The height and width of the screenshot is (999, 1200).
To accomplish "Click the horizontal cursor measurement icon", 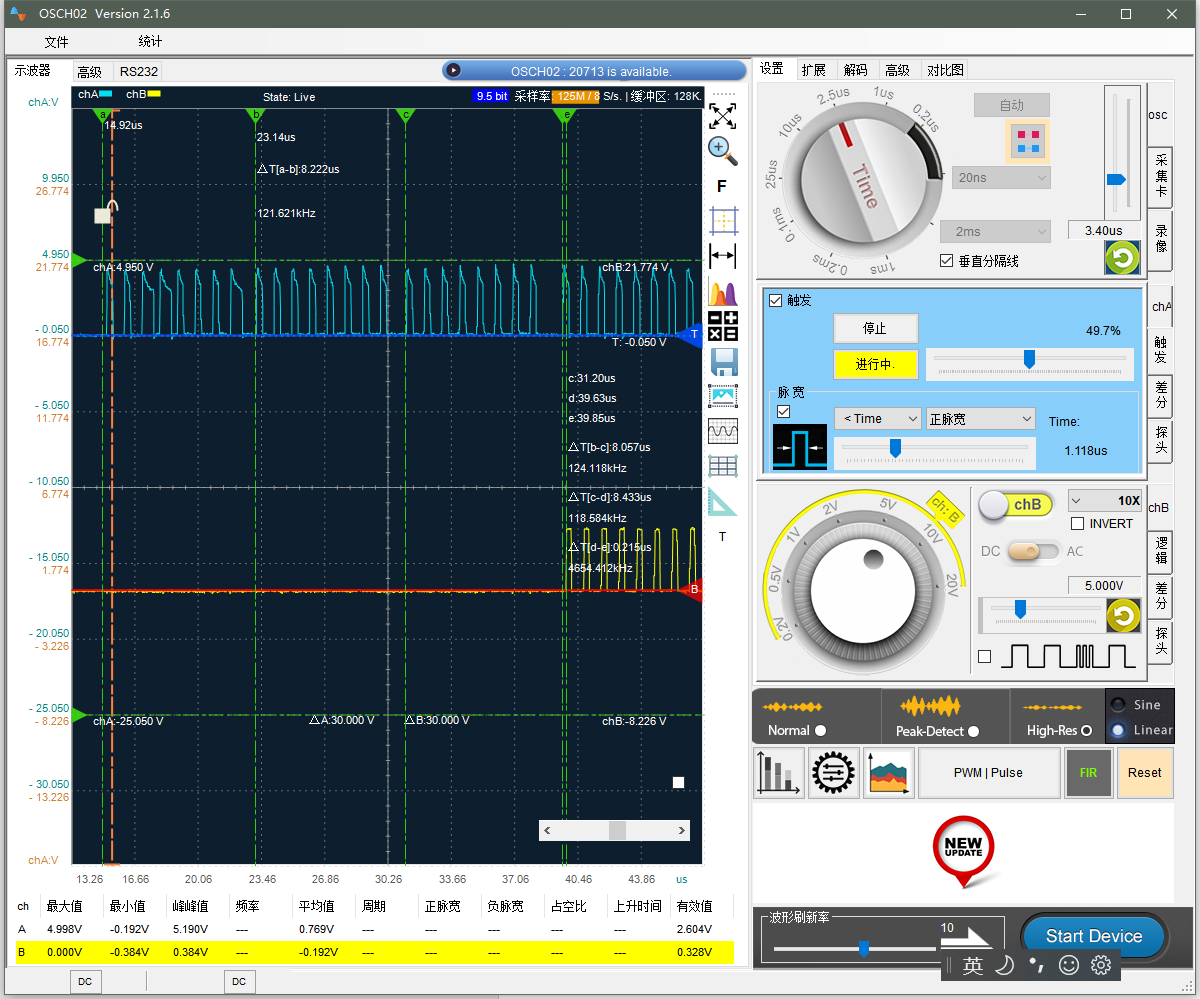I will point(722,256).
